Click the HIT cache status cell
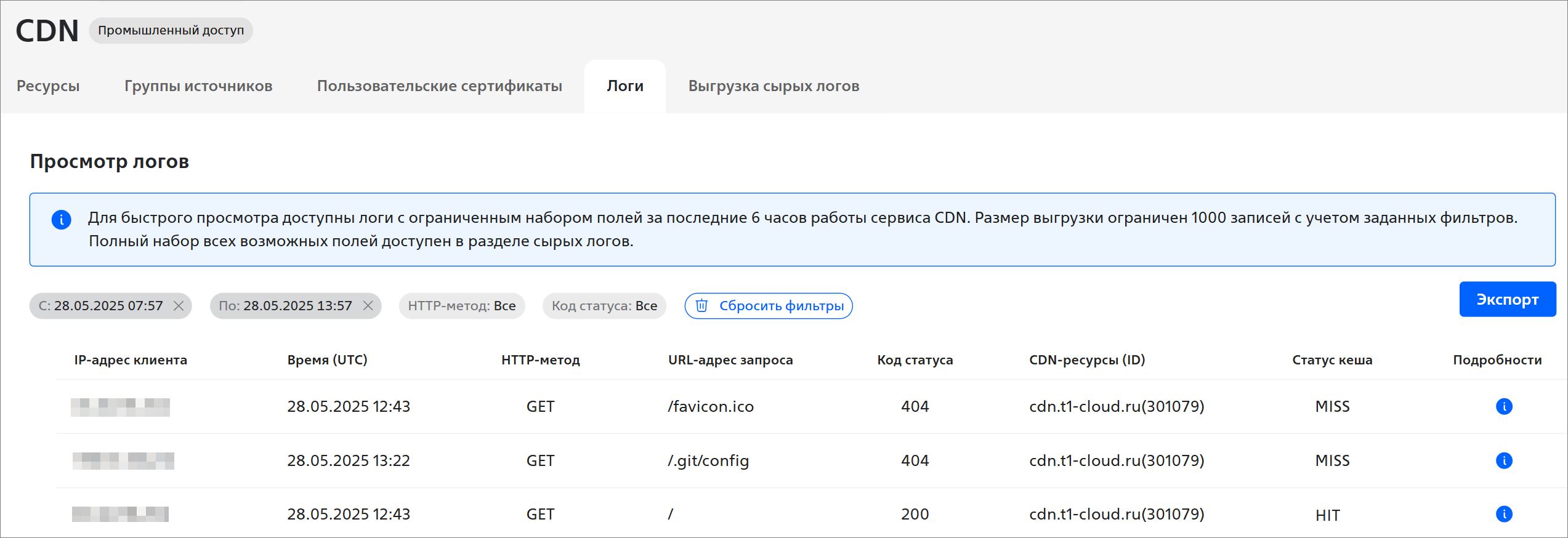Viewport: 1568px width, 538px height. point(1328,515)
